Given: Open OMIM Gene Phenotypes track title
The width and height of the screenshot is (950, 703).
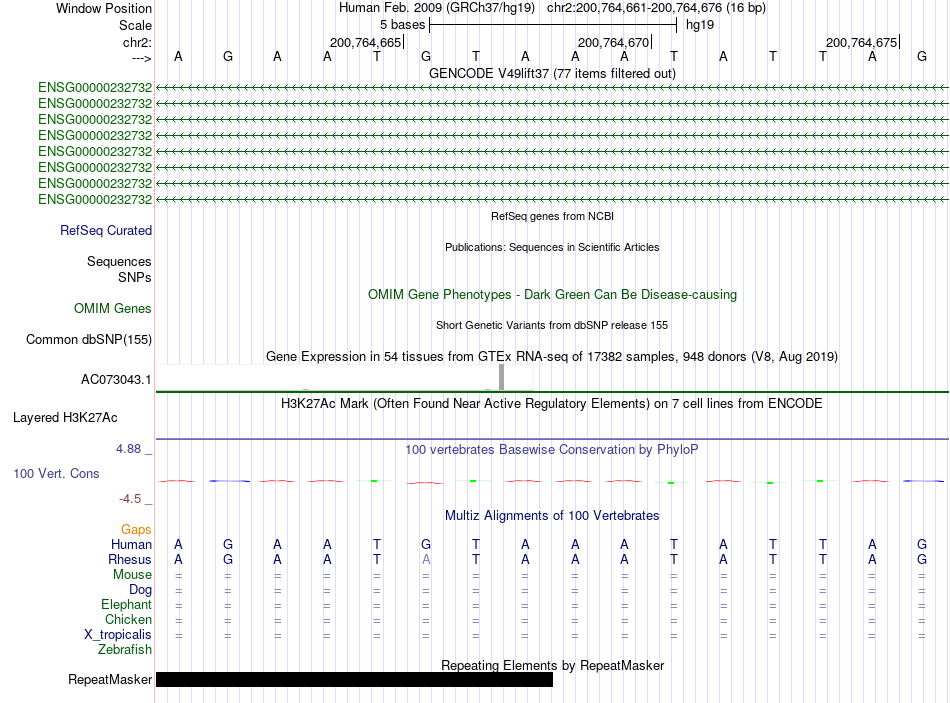Looking at the screenshot, I should [552, 295].
